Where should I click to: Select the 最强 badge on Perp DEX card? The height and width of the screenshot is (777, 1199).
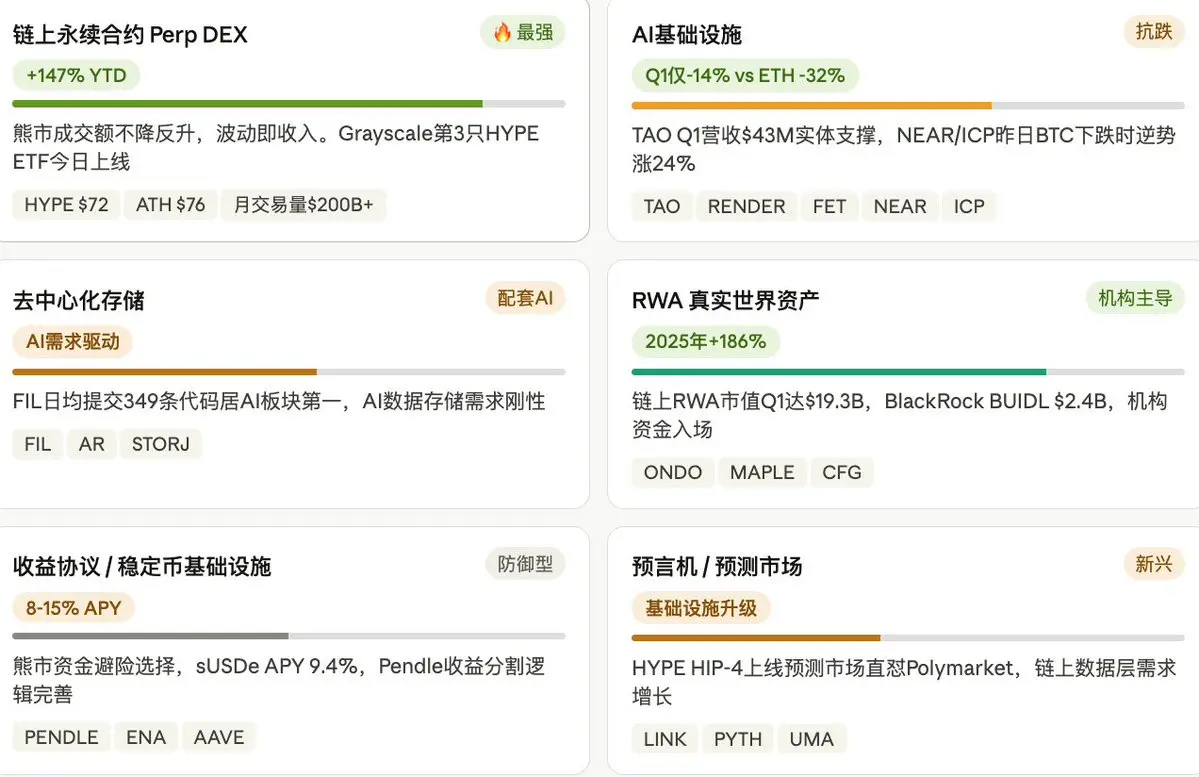click(x=523, y=33)
